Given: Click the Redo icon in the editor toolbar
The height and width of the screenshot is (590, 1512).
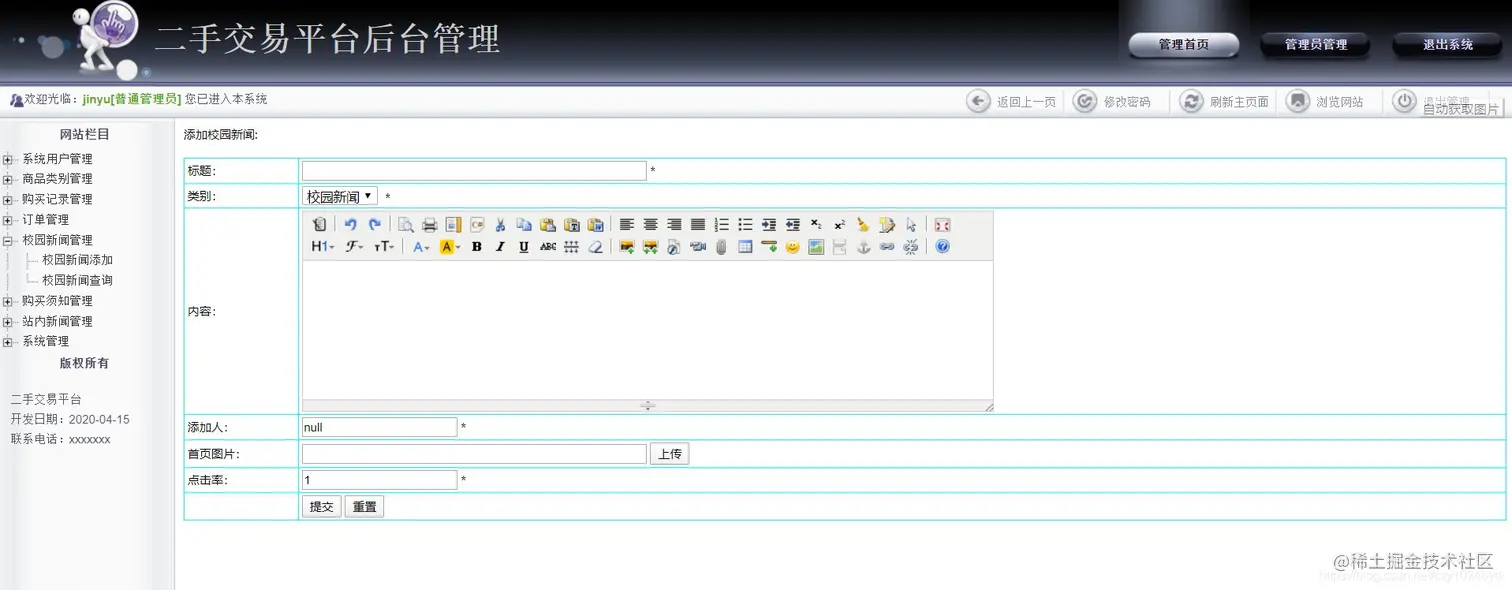Looking at the screenshot, I should (x=374, y=225).
